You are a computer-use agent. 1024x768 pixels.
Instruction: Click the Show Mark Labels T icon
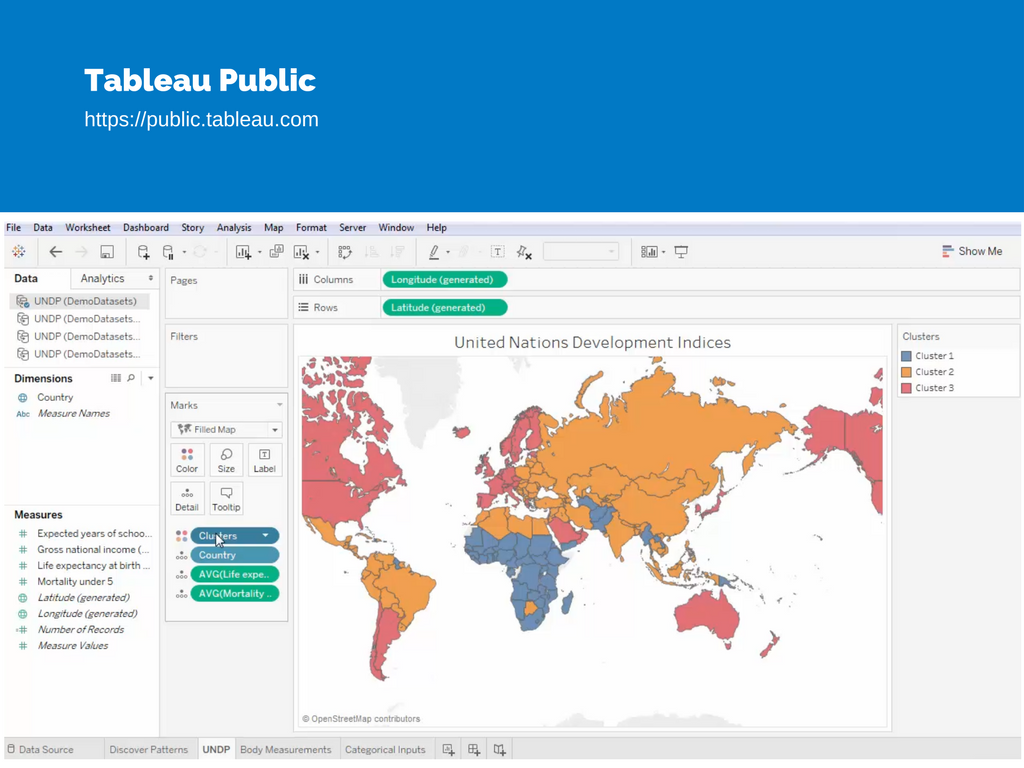coord(498,252)
